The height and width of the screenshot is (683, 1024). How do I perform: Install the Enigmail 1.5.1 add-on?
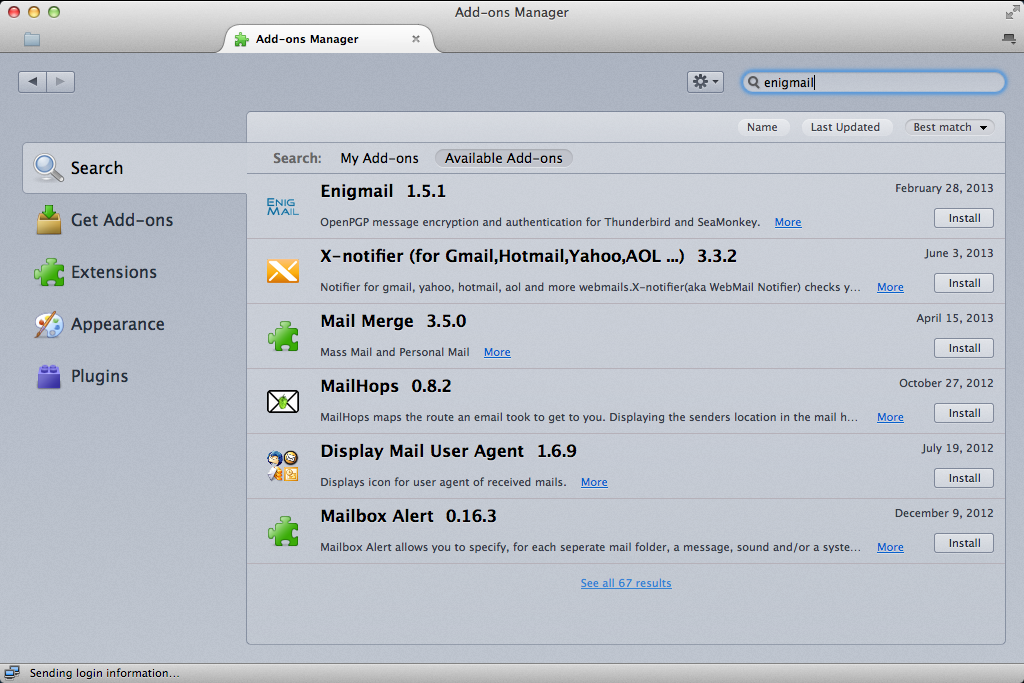pos(964,218)
